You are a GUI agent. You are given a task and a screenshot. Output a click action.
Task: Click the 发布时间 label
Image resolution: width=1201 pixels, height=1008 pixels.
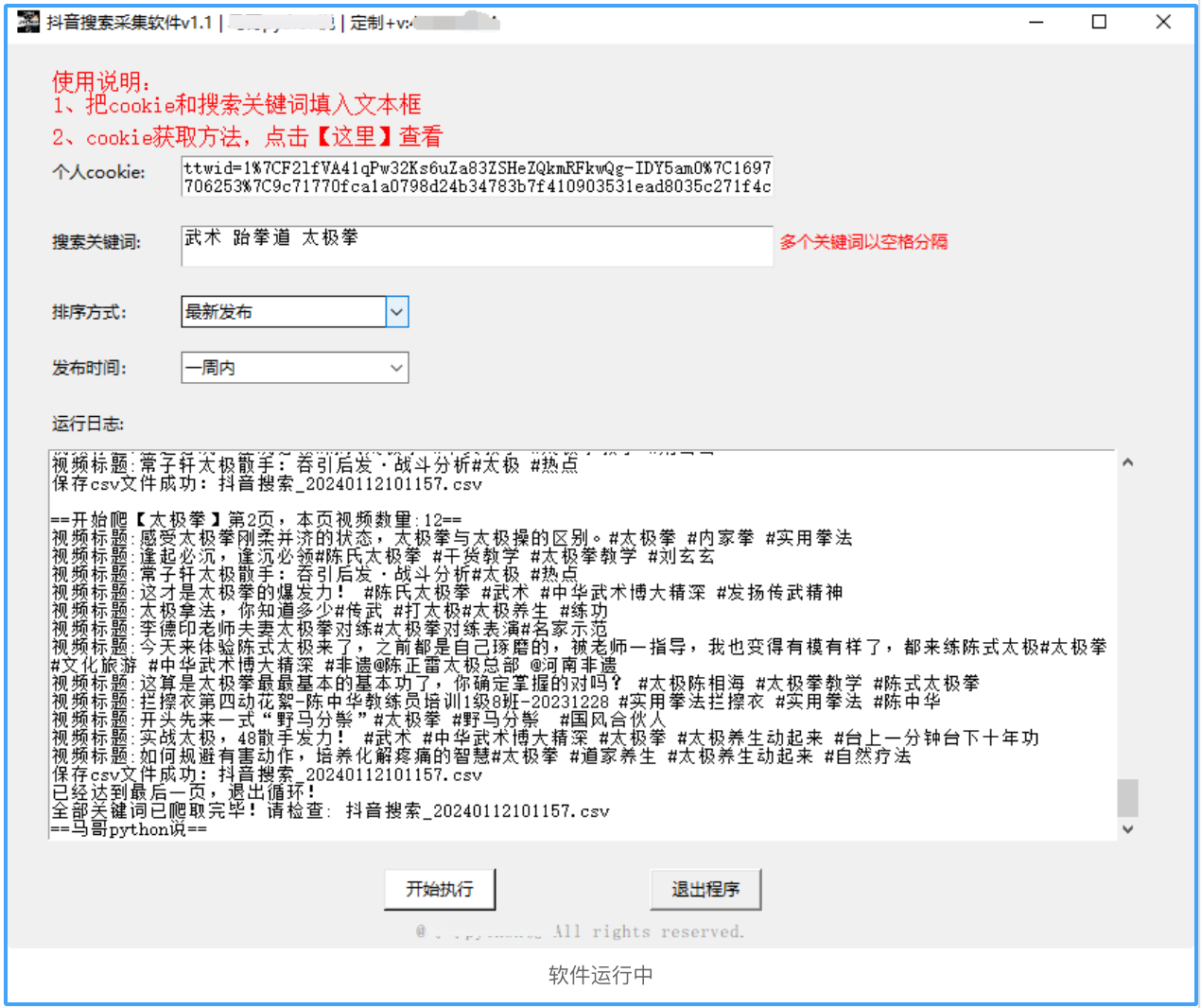pos(89,368)
